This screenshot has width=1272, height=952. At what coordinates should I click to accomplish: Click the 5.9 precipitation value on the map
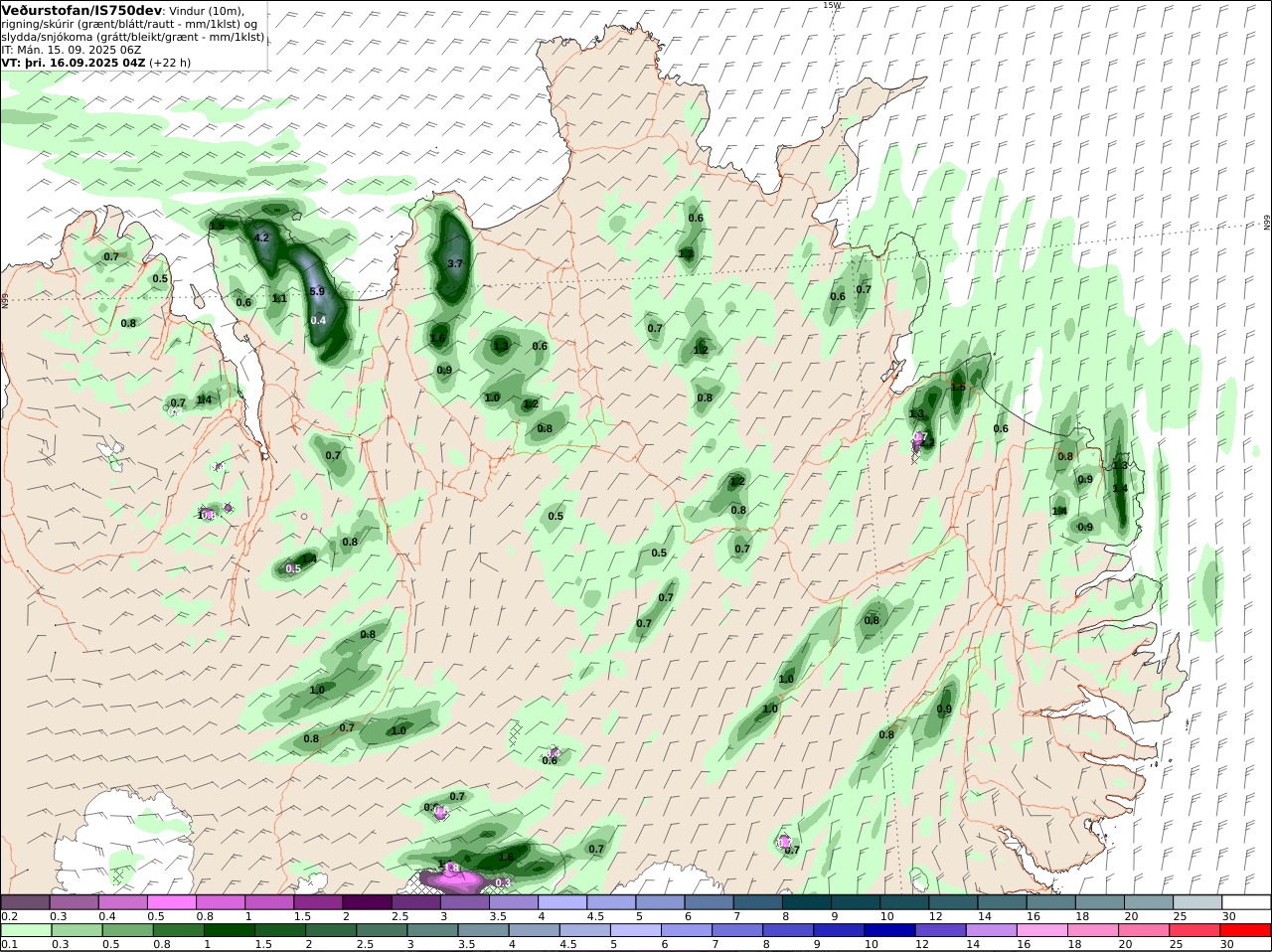click(x=318, y=291)
